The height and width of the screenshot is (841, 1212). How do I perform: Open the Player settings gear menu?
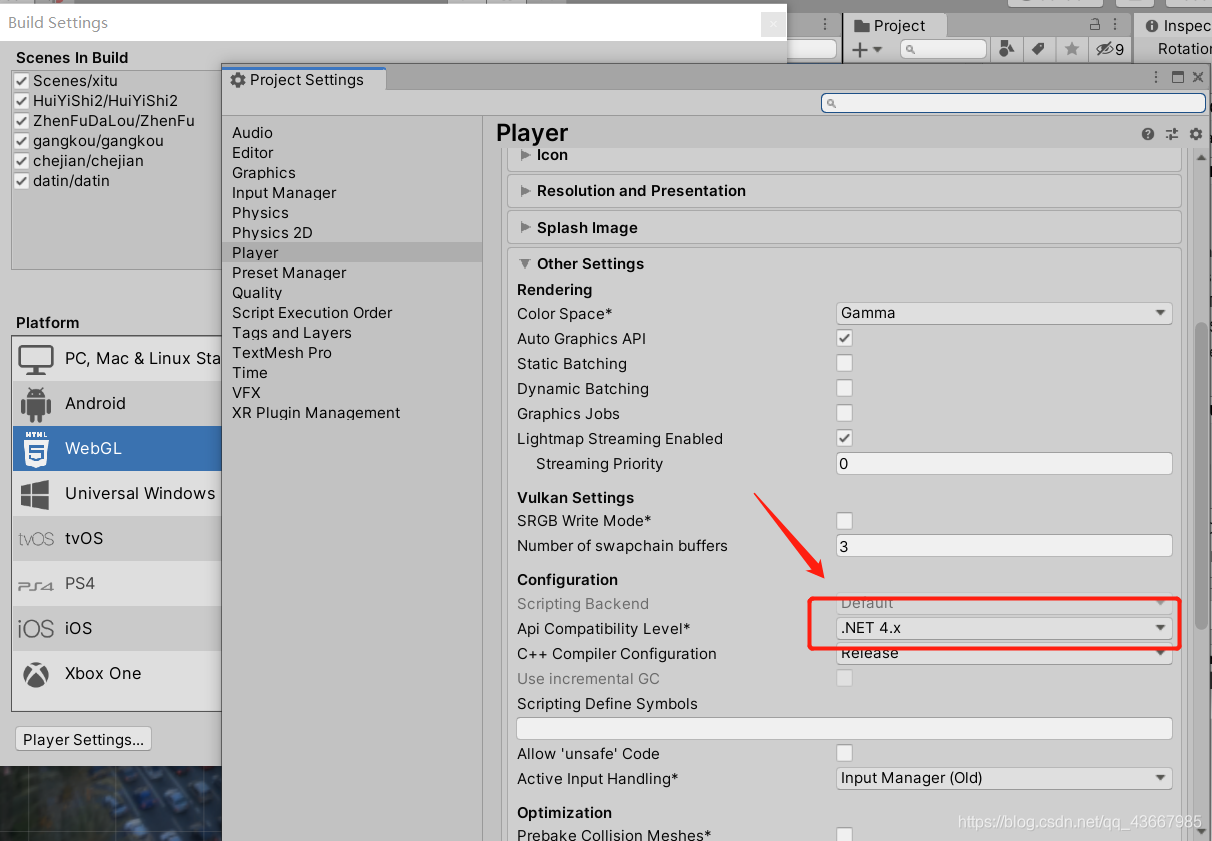pos(1195,134)
